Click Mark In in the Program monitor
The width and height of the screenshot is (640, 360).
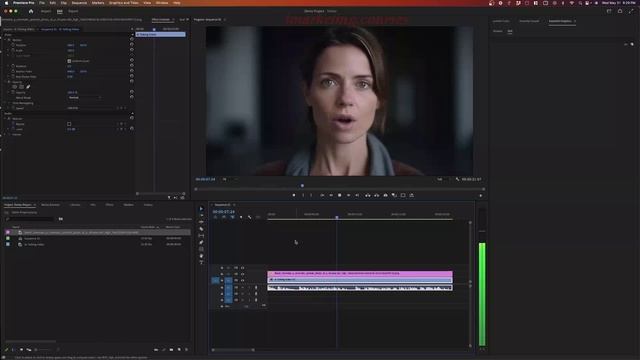[303, 196]
